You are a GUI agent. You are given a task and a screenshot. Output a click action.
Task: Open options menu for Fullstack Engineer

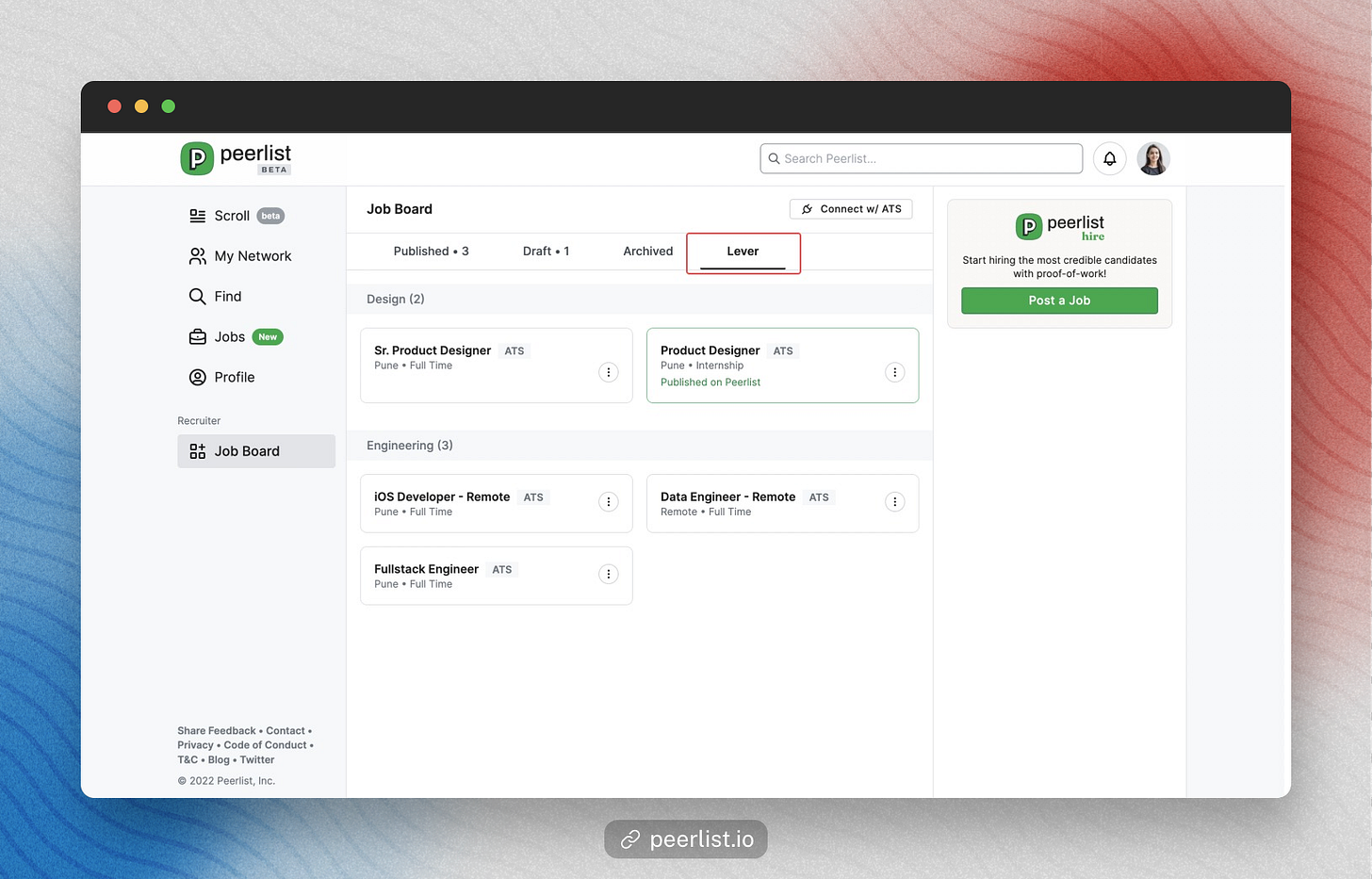pos(609,574)
